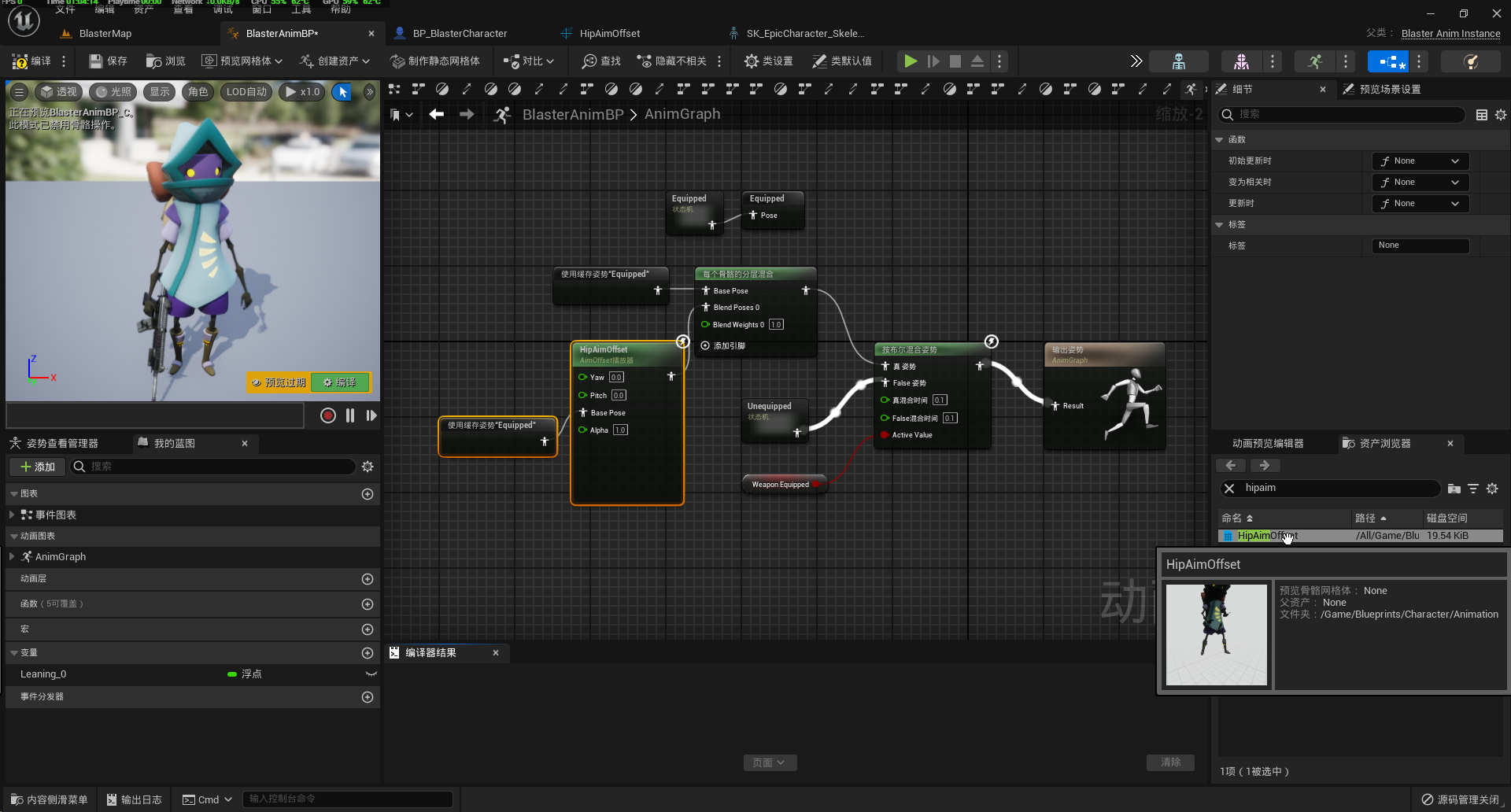The image size is (1511, 812).
Task: Toggle 透视 perspective view button
Action: tap(59, 92)
